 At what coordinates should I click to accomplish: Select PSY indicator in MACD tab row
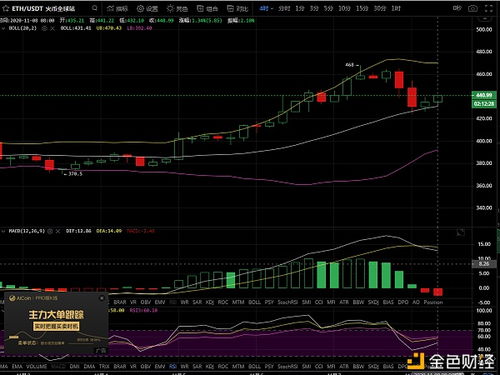coord(269,302)
